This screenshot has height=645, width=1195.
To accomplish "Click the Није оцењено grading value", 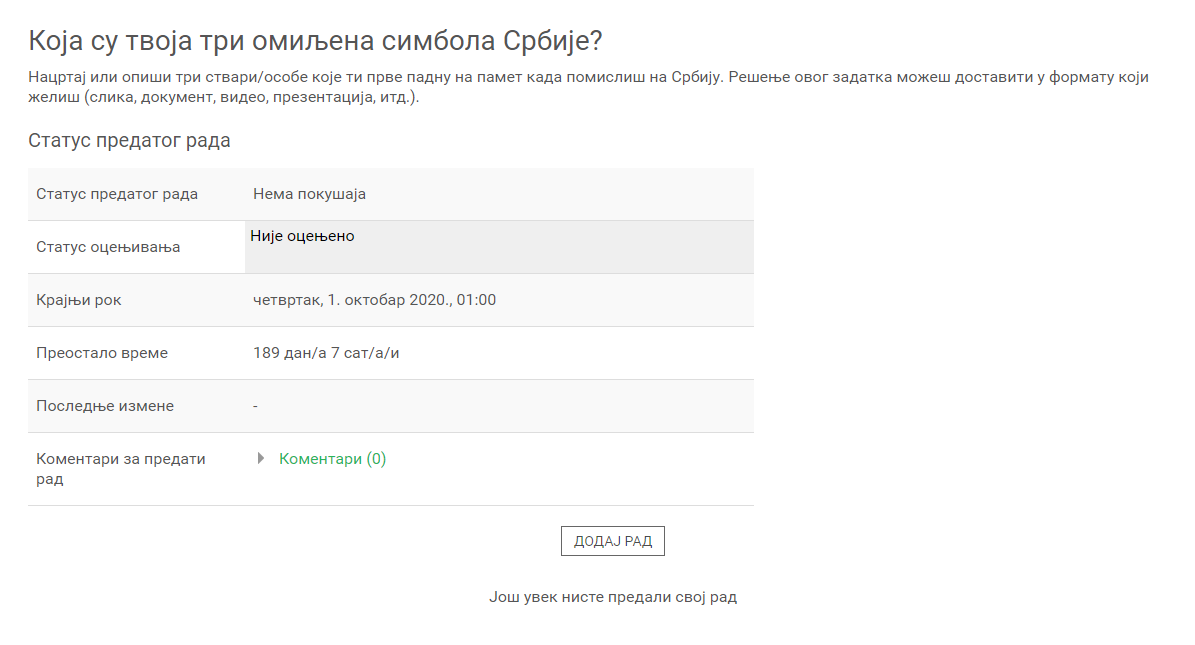I will click(x=302, y=236).
